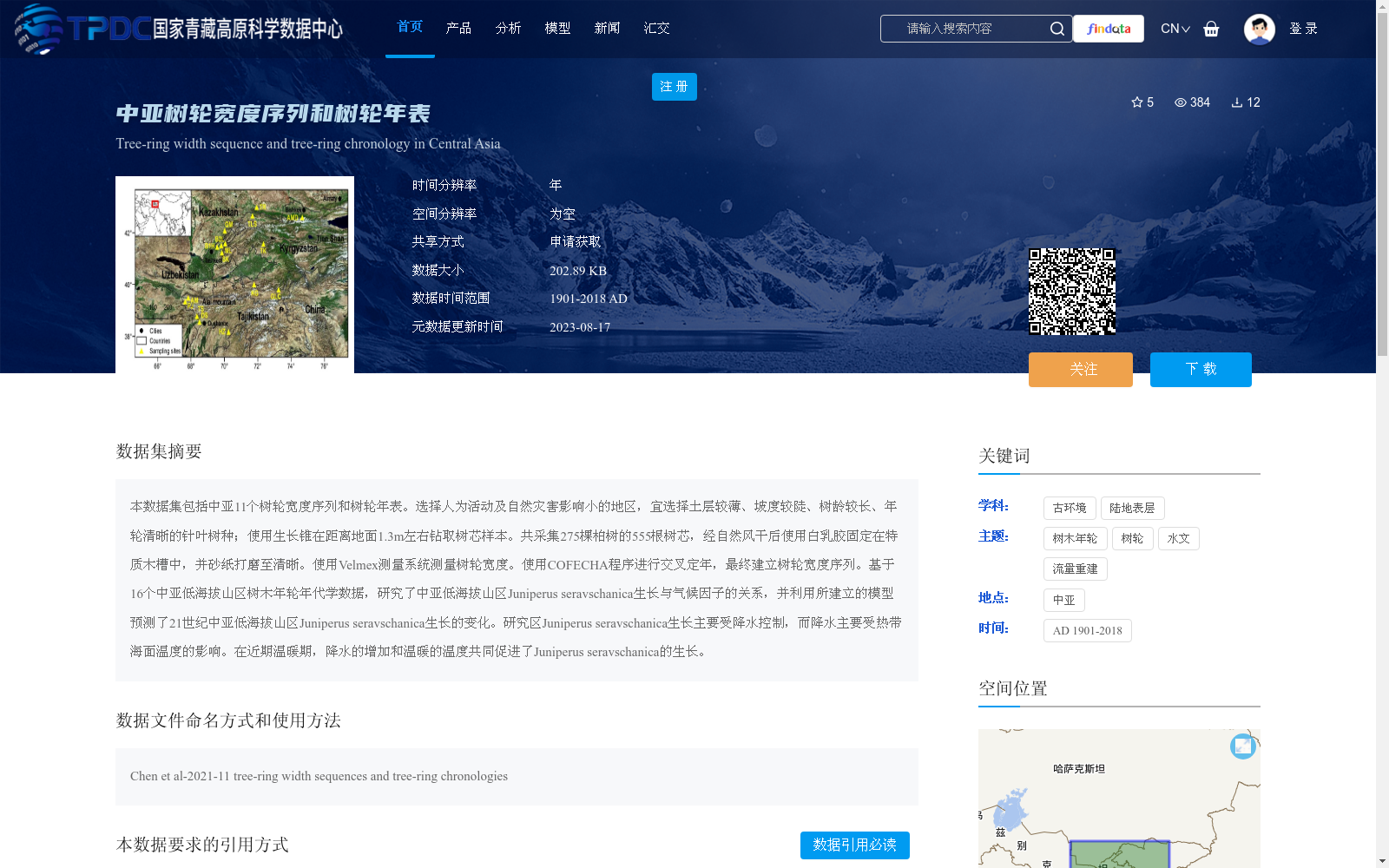Click the 水文 theme tag

pyautogui.click(x=1178, y=539)
